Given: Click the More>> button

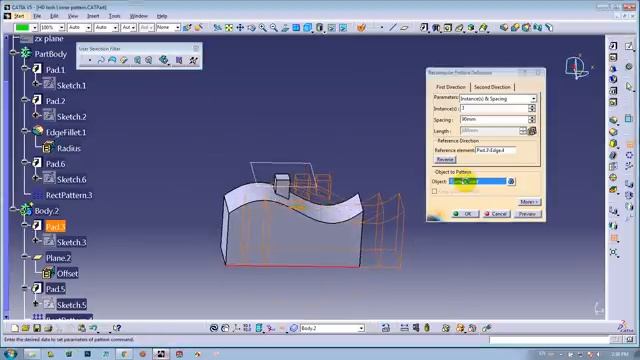Looking at the screenshot, I should click(x=529, y=202).
